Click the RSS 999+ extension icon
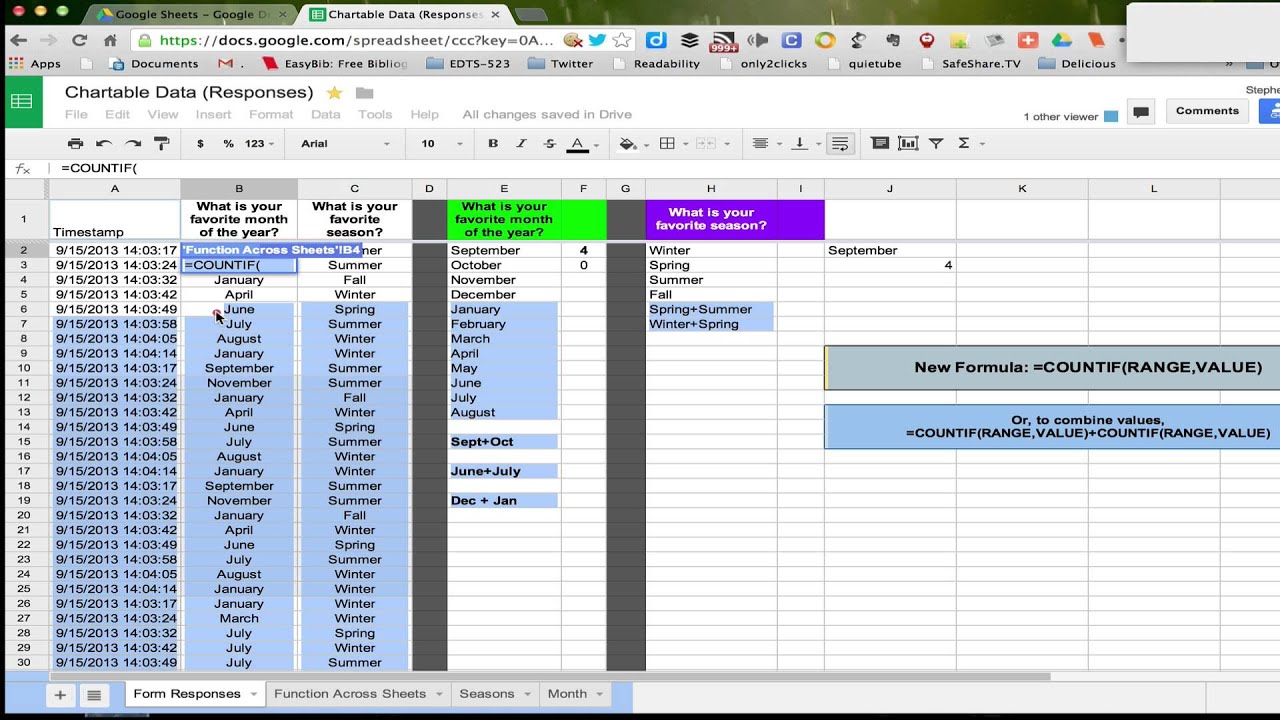The height and width of the screenshot is (720, 1280). pyautogui.click(x=723, y=40)
